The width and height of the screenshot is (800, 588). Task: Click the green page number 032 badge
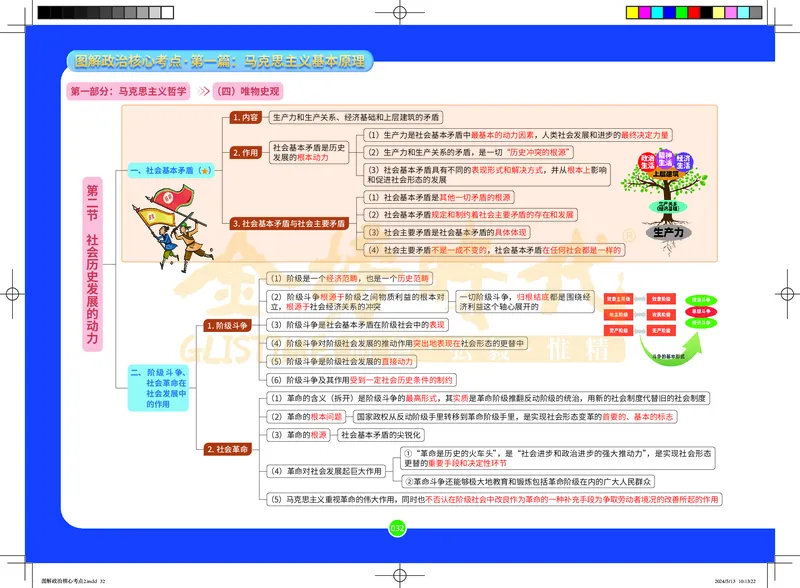tap(397, 527)
